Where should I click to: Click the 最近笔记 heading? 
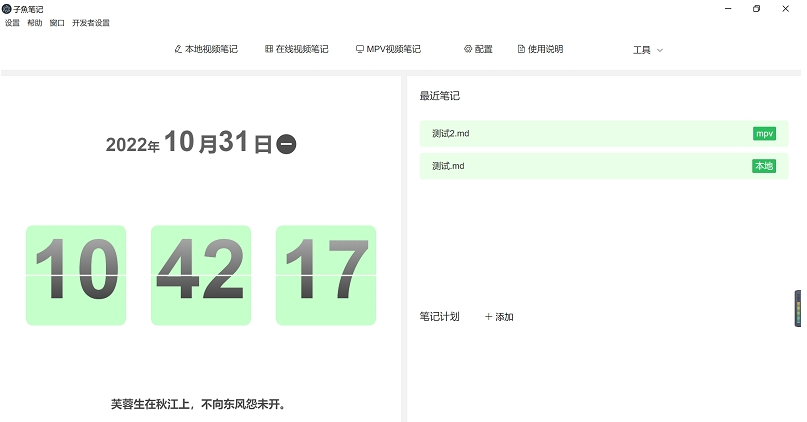[440, 96]
